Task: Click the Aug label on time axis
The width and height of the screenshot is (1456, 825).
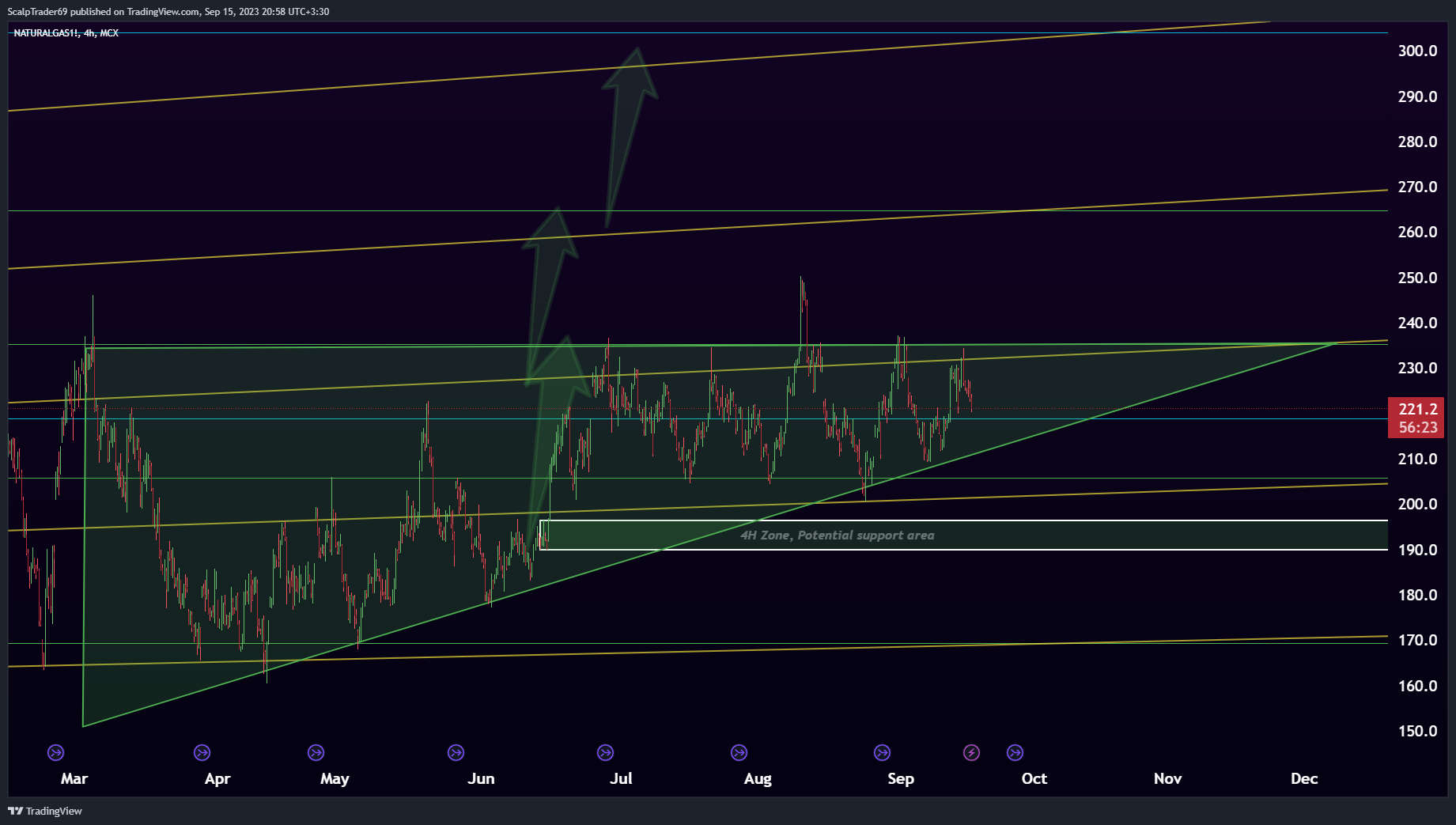Action: [758, 778]
